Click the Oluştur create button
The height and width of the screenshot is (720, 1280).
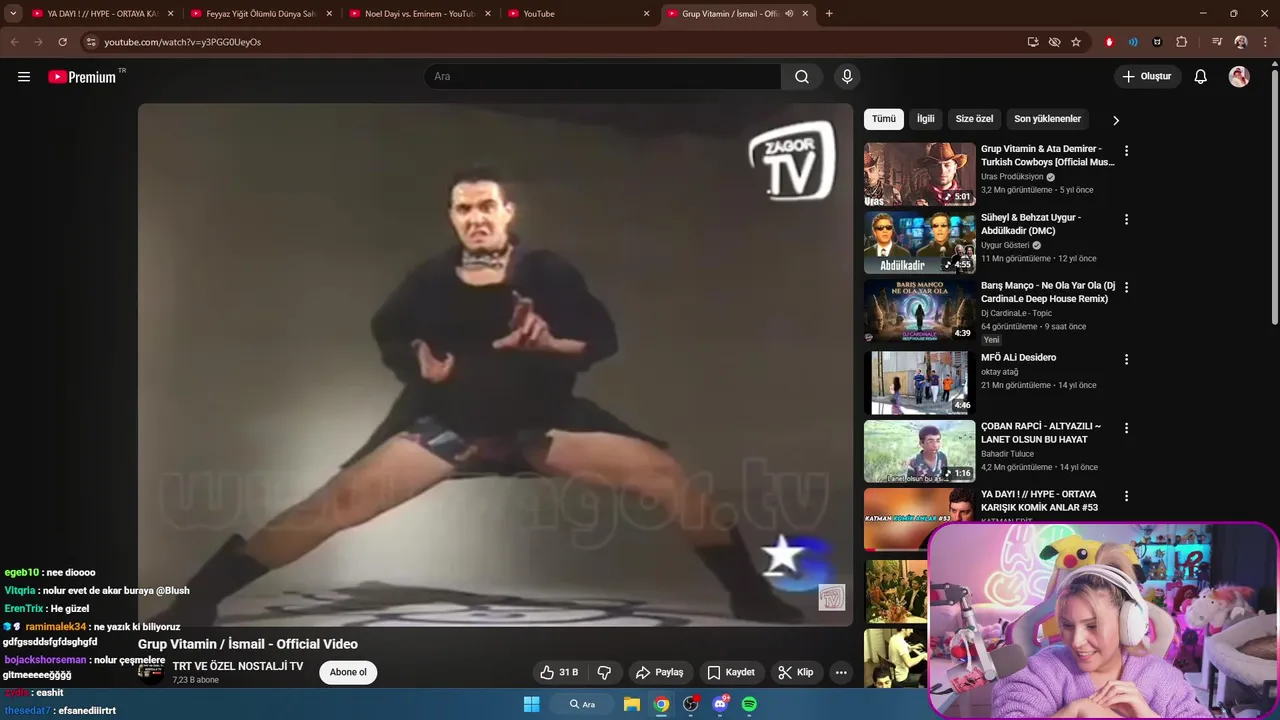[1147, 77]
